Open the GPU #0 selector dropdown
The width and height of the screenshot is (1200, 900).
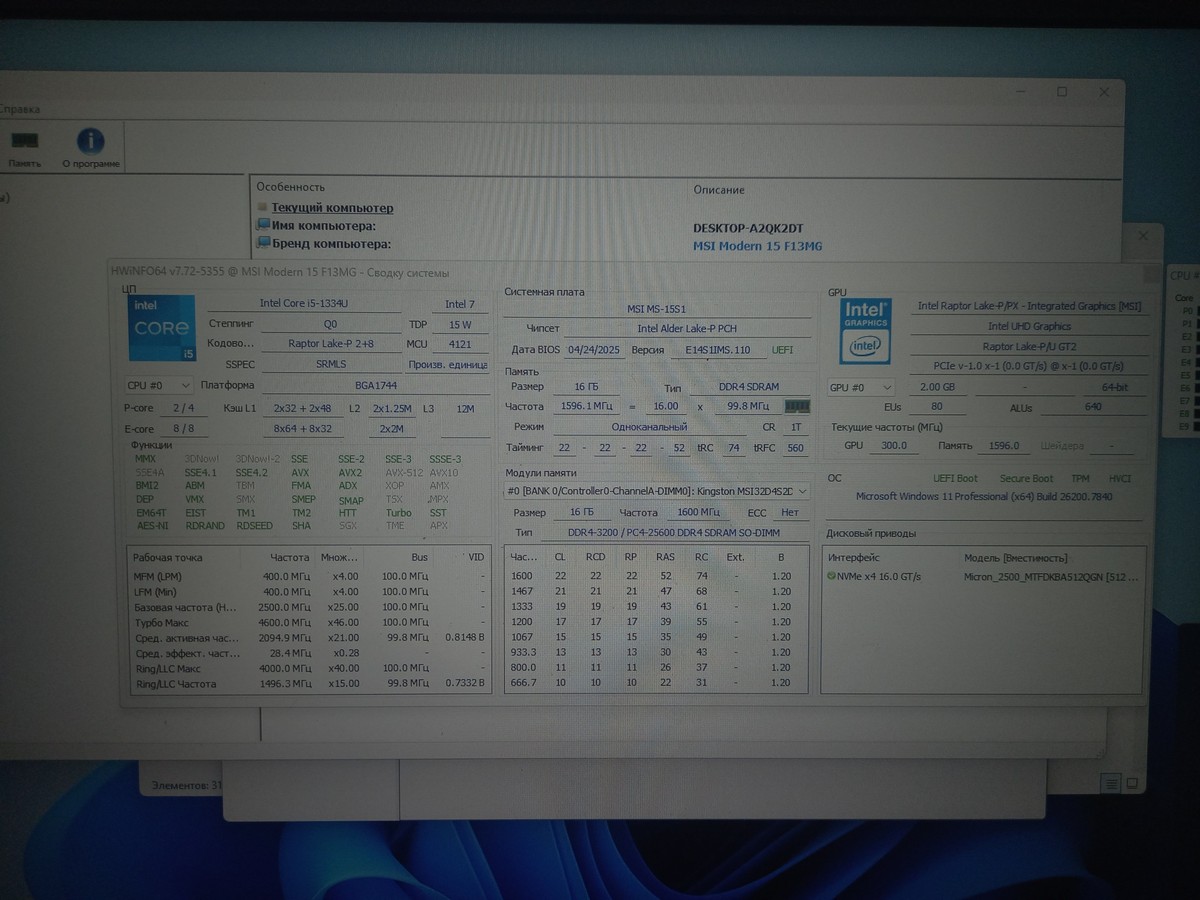point(861,387)
